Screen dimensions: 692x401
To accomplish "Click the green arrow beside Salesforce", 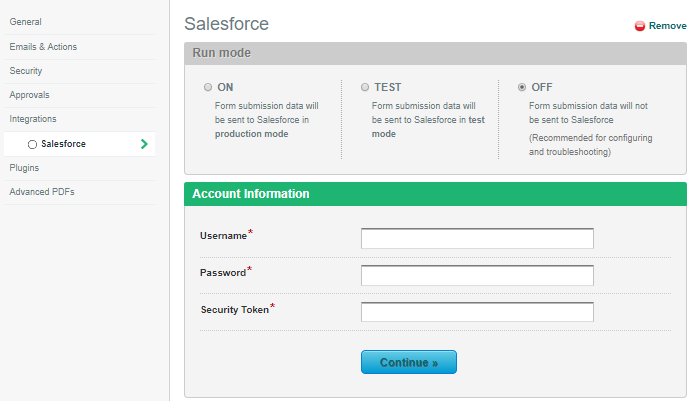I will click(145, 144).
